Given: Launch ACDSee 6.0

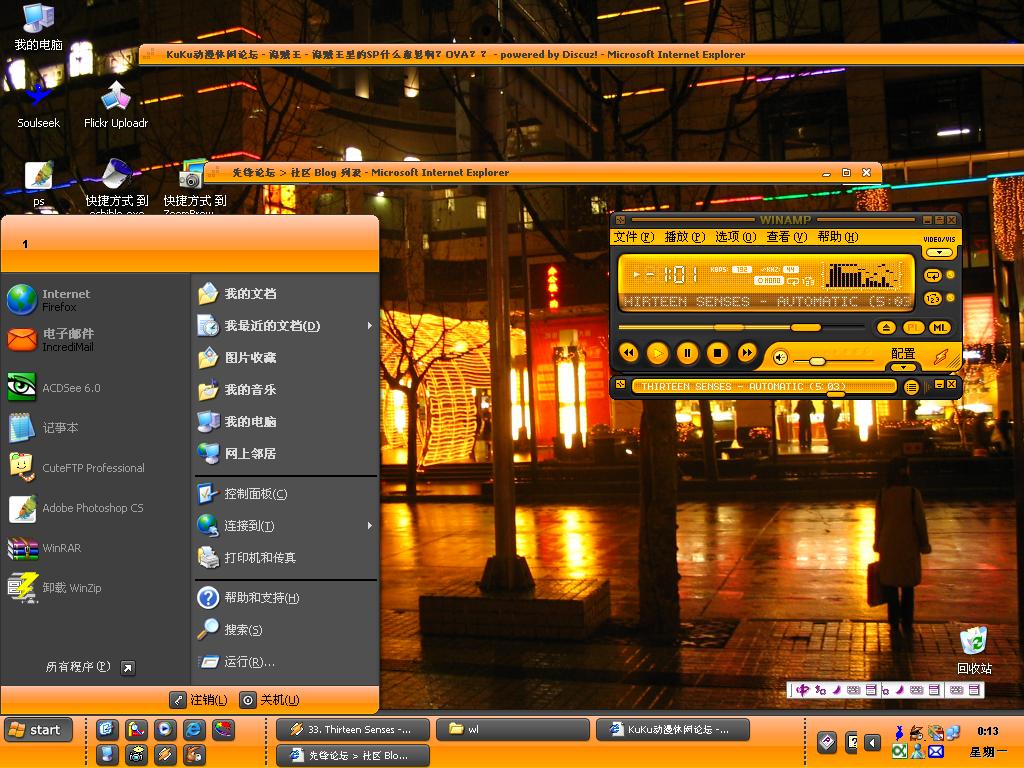Looking at the screenshot, I should (x=95, y=387).
